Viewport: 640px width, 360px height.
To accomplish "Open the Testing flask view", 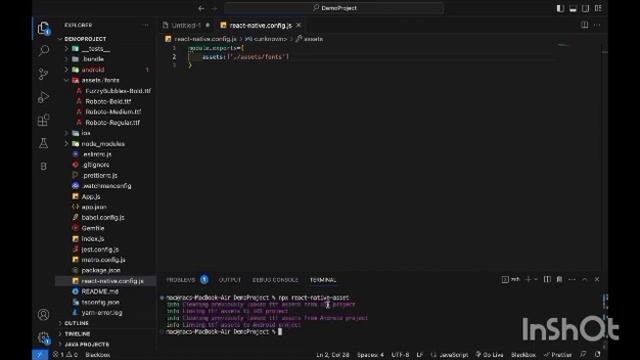I will click(43, 143).
